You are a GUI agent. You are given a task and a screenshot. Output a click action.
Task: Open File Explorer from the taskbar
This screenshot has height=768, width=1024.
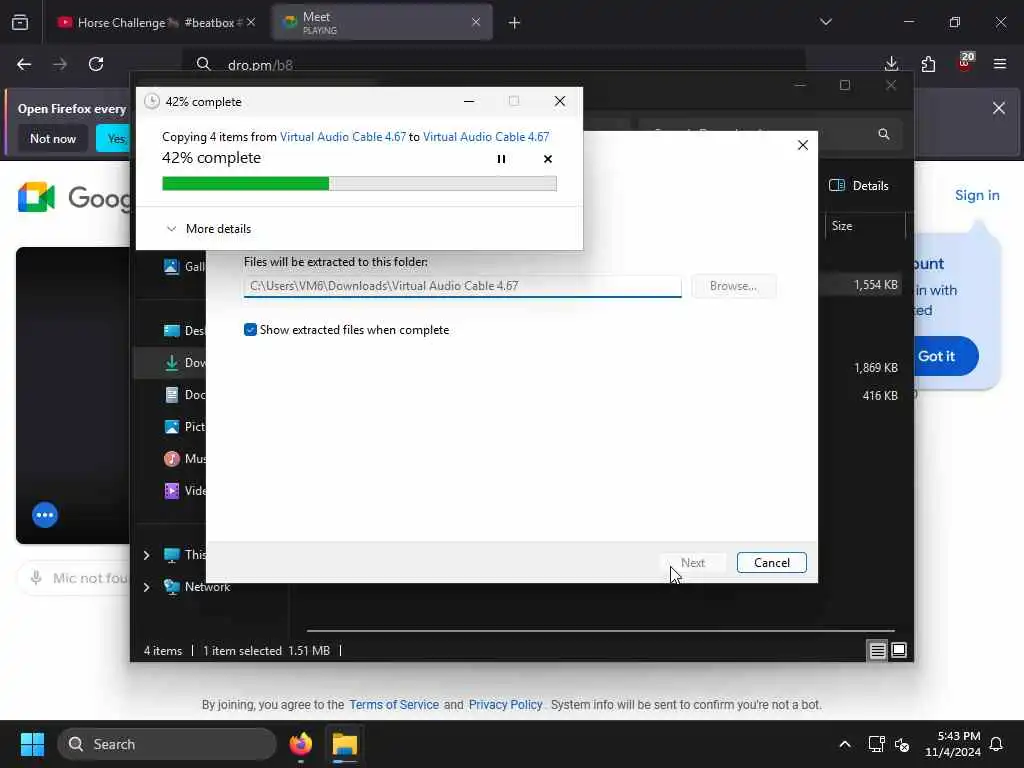point(344,744)
